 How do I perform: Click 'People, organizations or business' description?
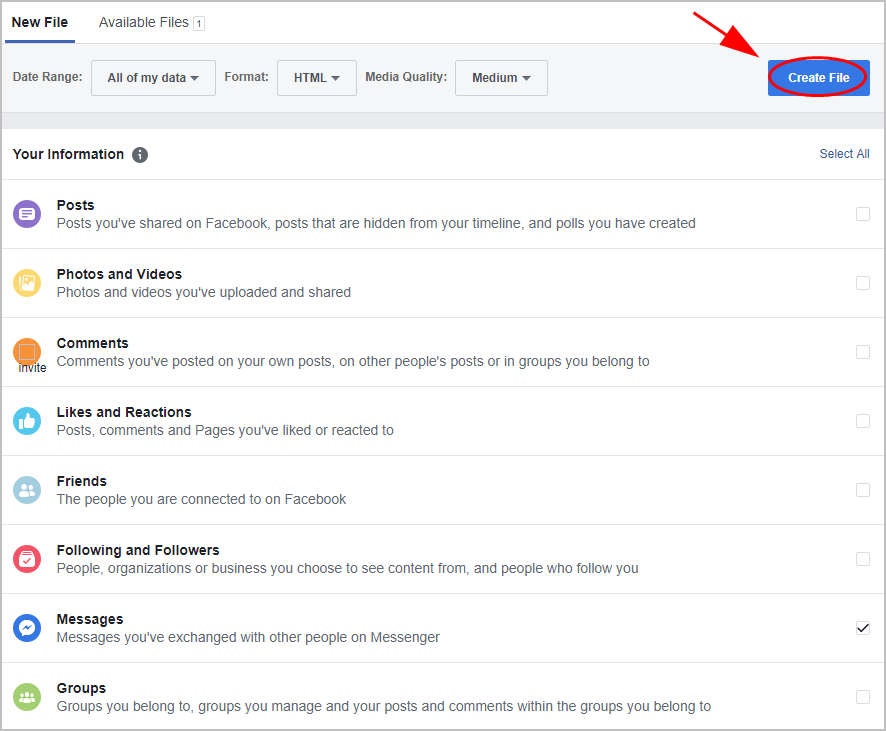348,568
